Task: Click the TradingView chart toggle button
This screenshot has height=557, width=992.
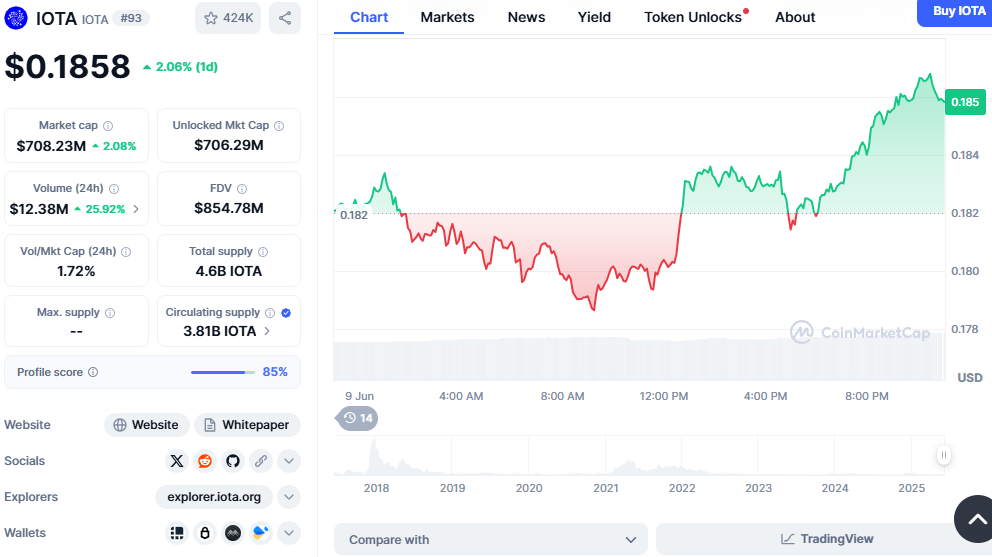Action: pyautogui.click(x=826, y=539)
